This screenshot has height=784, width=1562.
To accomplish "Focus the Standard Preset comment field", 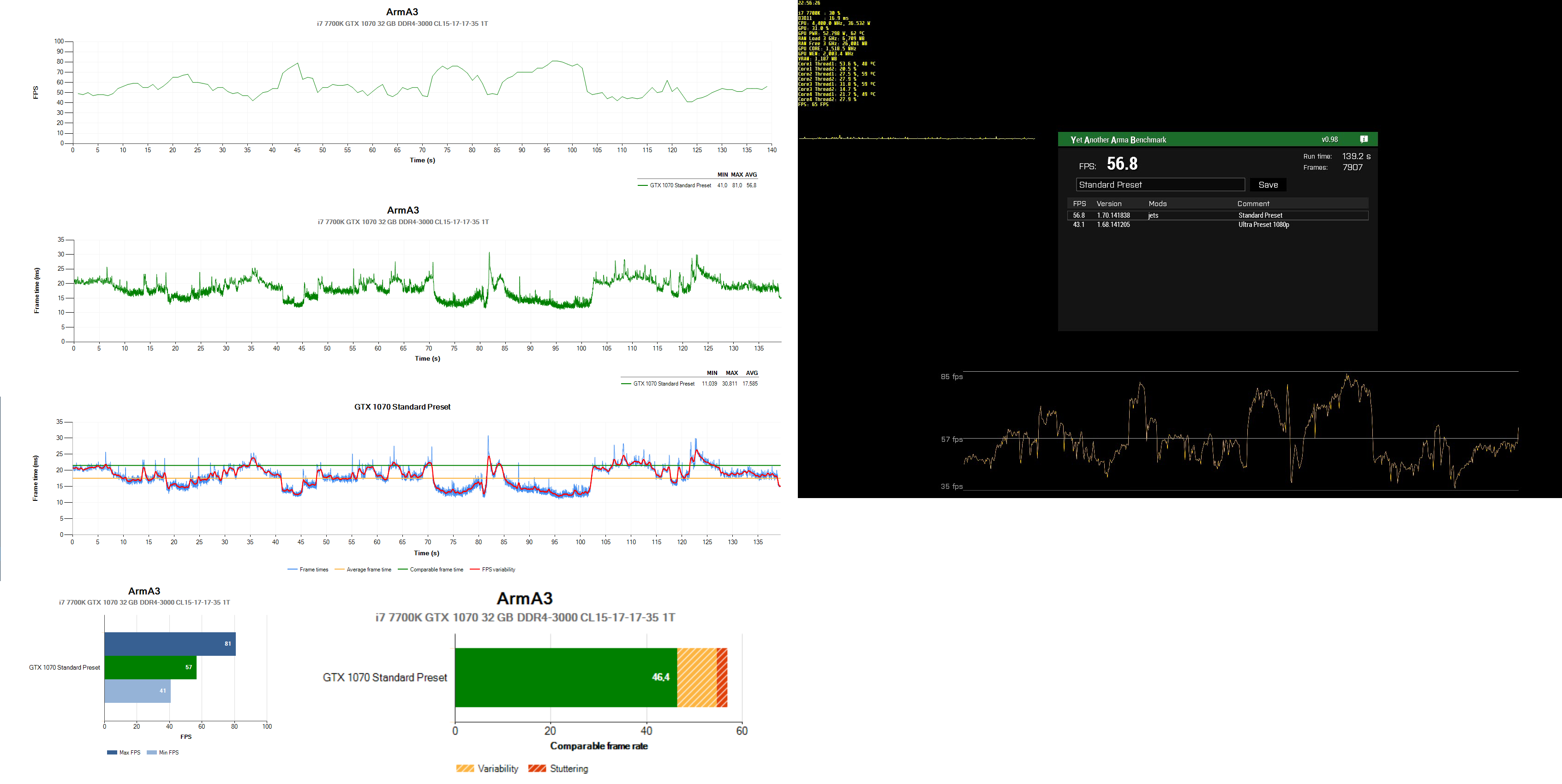I will [1160, 185].
